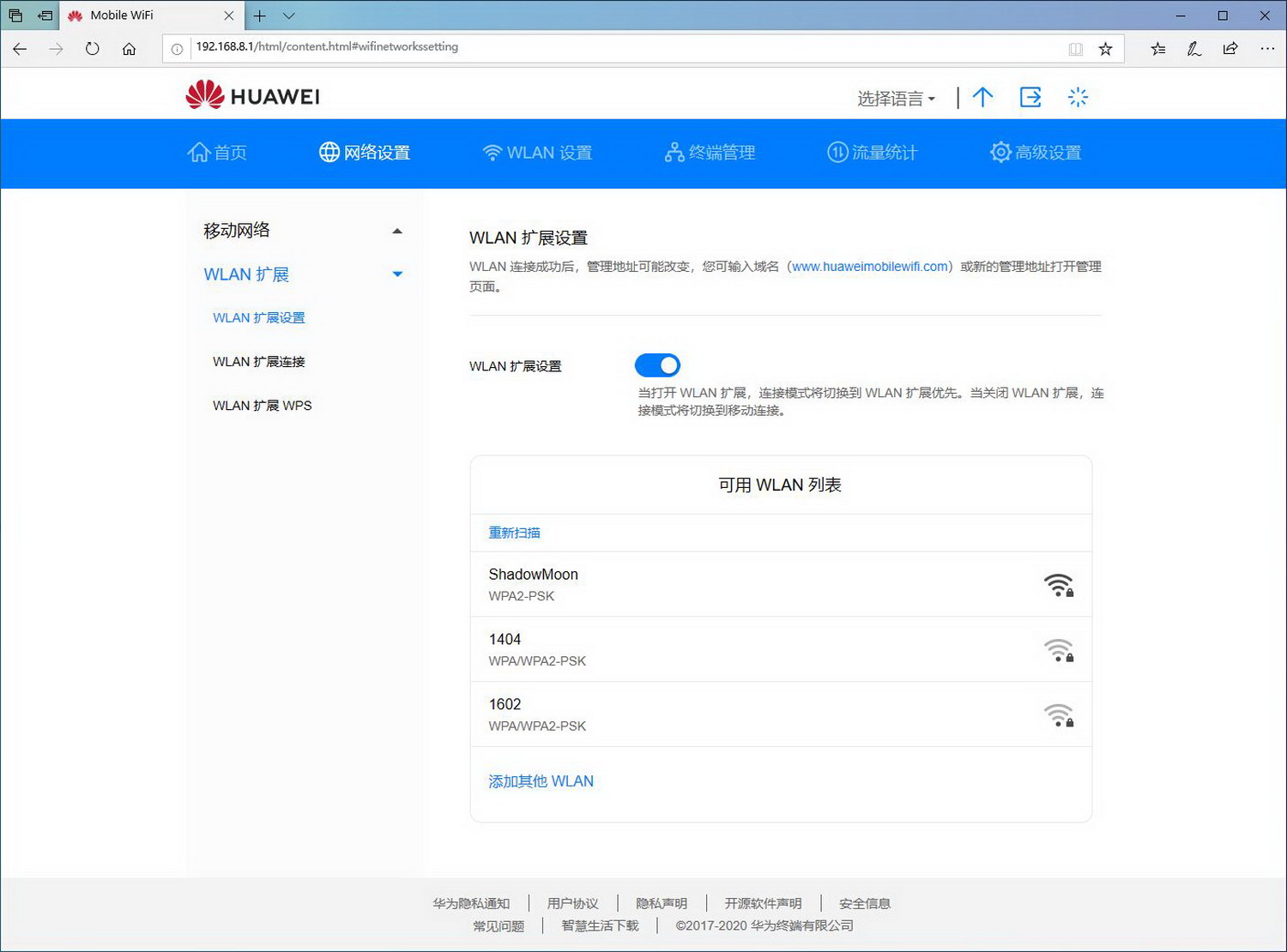The height and width of the screenshot is (952, 1287).
Task: Enable or disable the WLAN 扩展设置 switch
Action: point(657,365)
